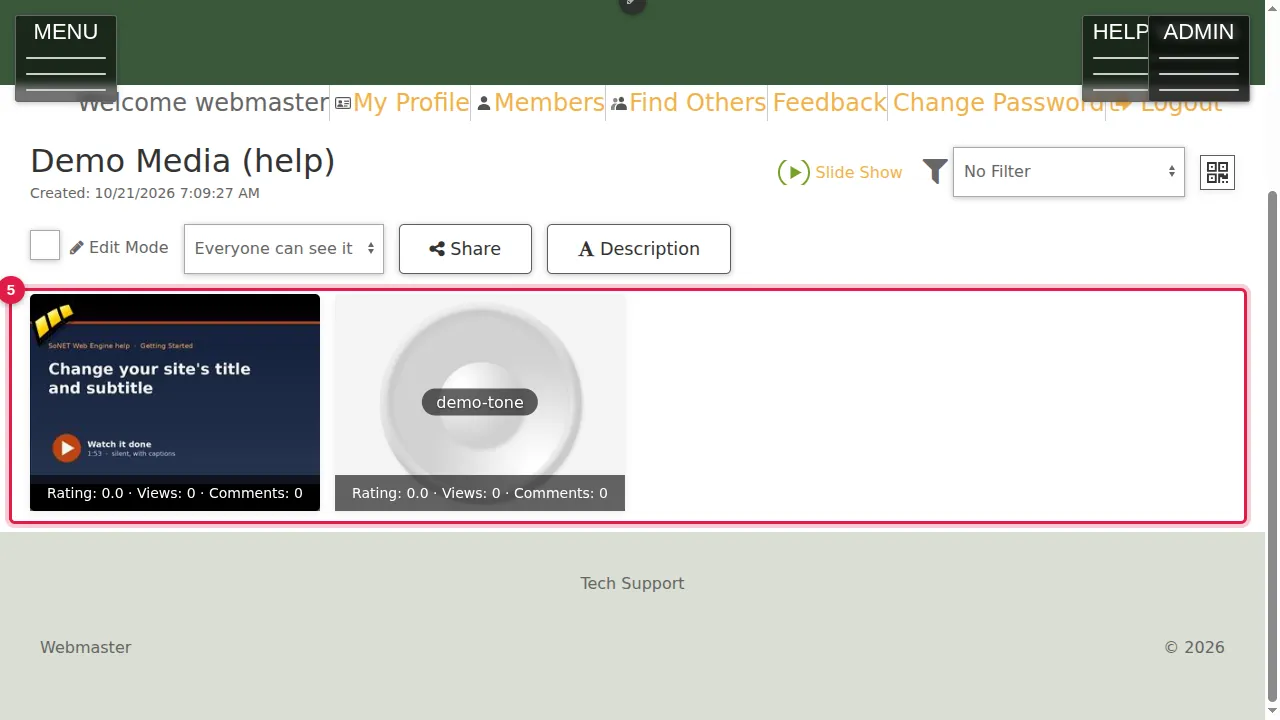Screen dimensions: 1280x720
Task: Start the Slide Show
Action: [840, 172]
